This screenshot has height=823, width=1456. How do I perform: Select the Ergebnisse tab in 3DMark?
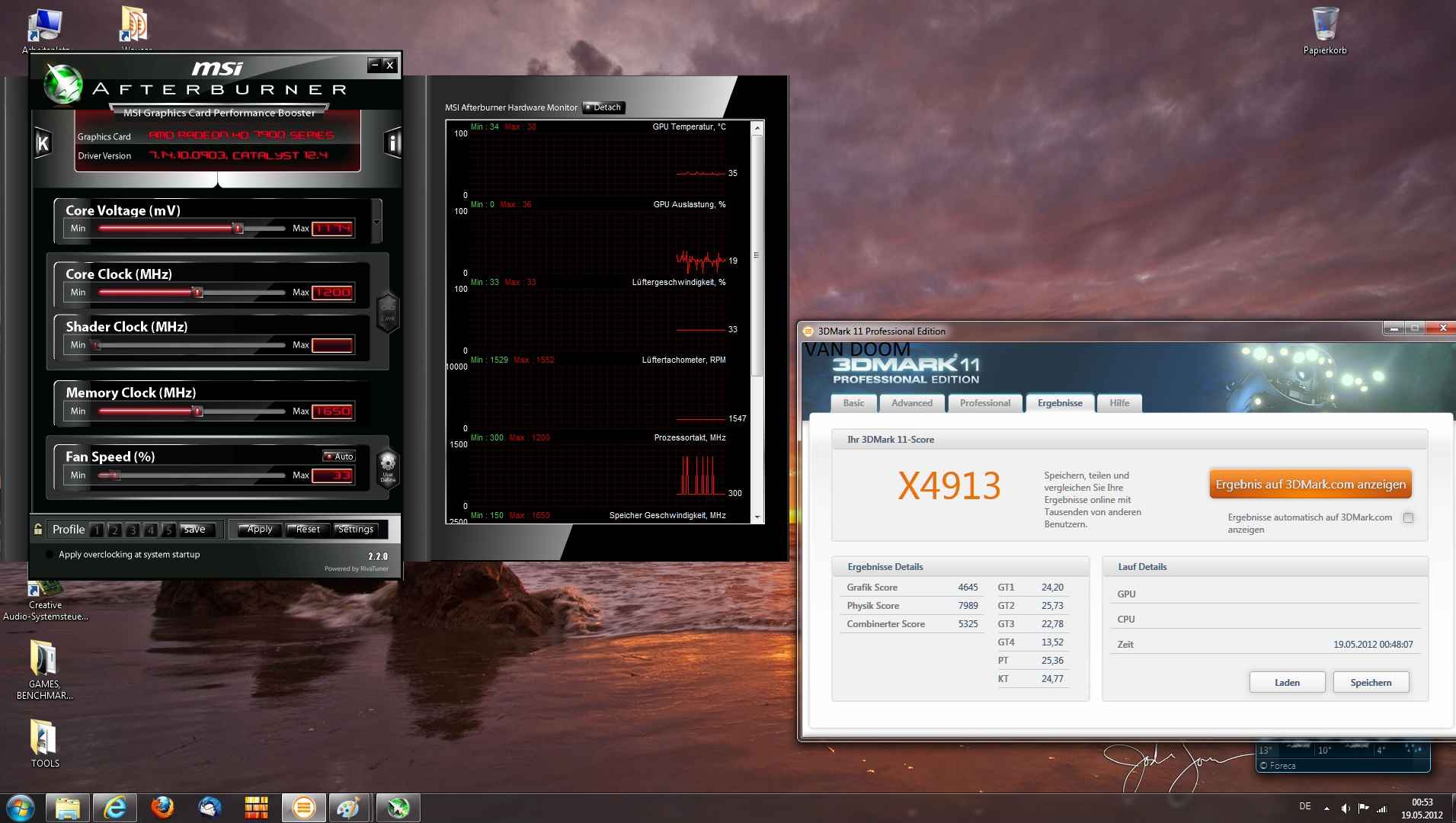coord(1060,403)
